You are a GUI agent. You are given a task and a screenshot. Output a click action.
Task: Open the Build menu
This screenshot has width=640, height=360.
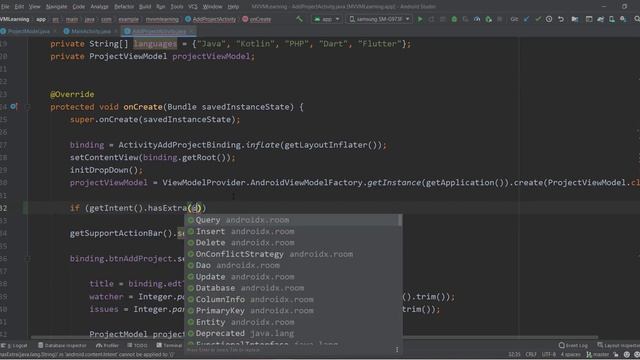[145, 7]
